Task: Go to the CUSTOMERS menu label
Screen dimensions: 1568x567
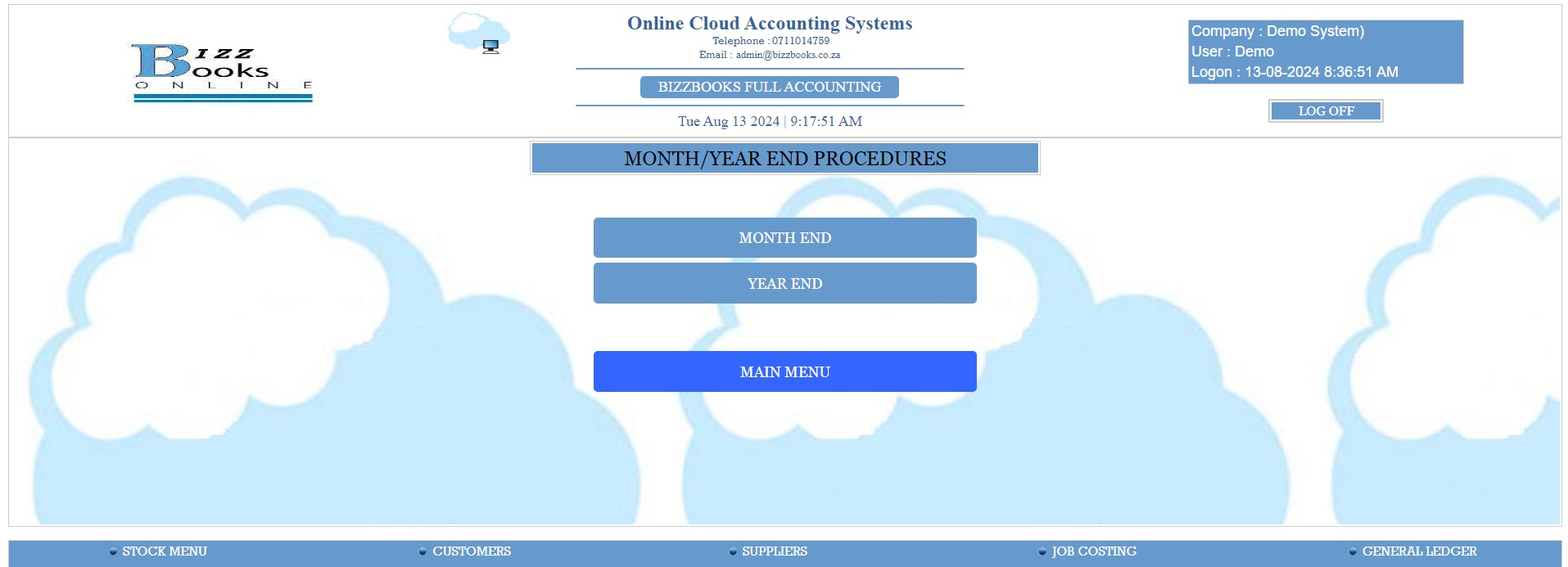Action: (472, 551)
